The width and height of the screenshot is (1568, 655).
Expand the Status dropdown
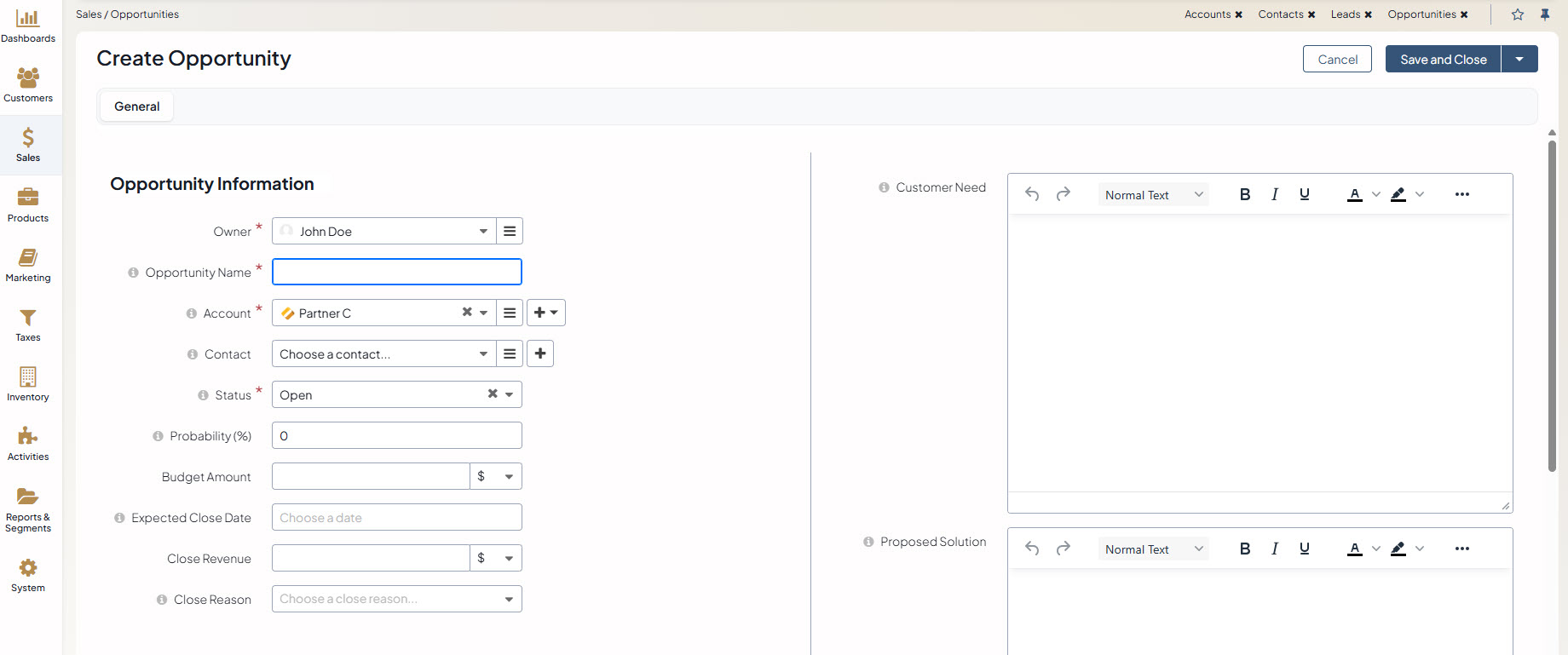509,394
